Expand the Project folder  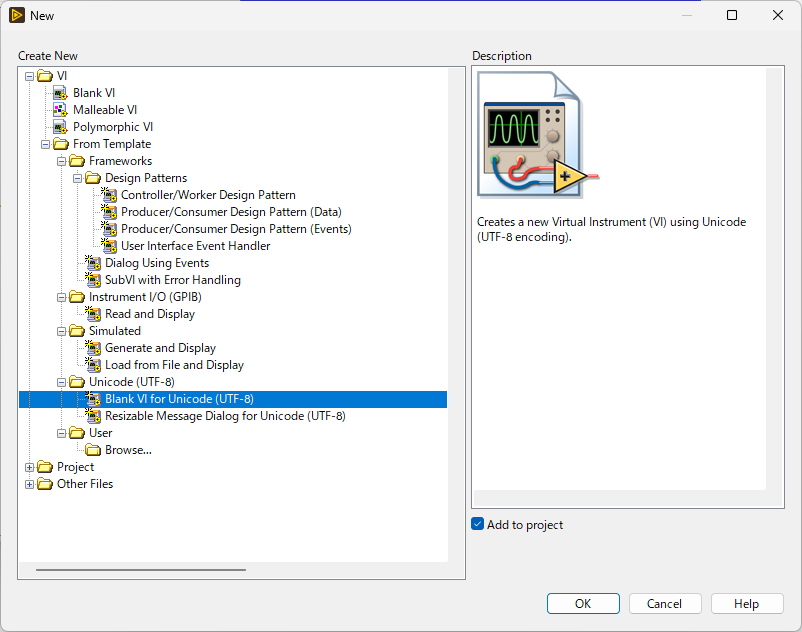[30, 467]
